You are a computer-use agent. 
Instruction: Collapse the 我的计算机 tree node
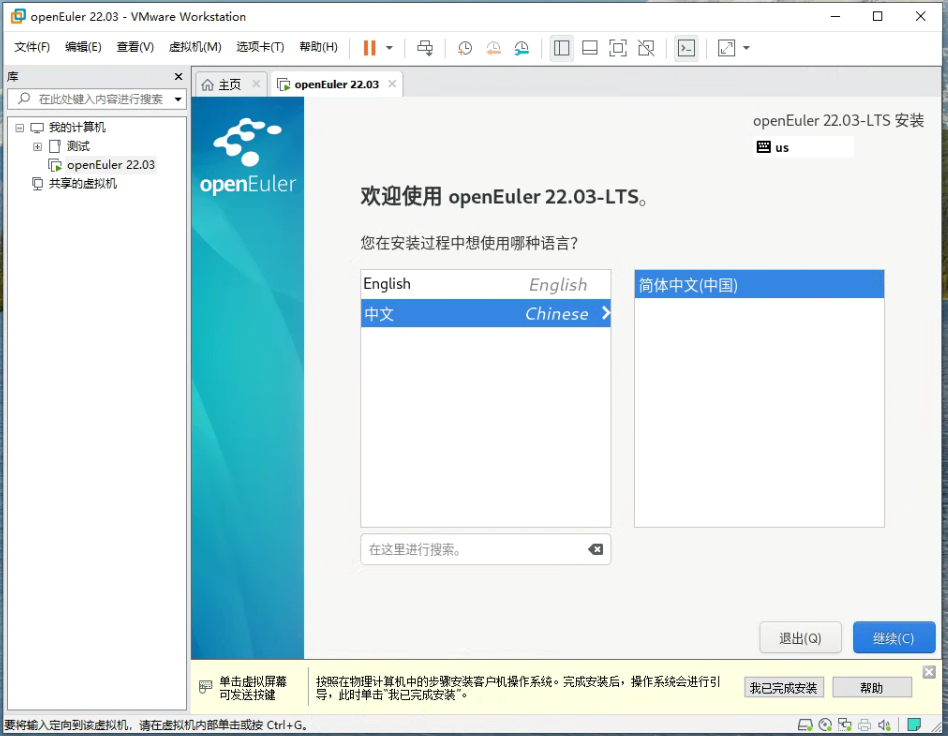(19, 128)
